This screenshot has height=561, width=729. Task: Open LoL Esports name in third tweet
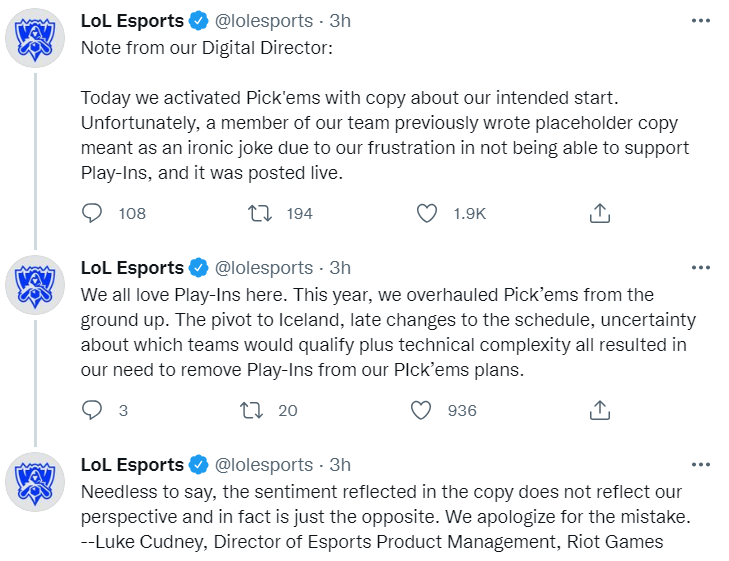[x=132, y=465]
